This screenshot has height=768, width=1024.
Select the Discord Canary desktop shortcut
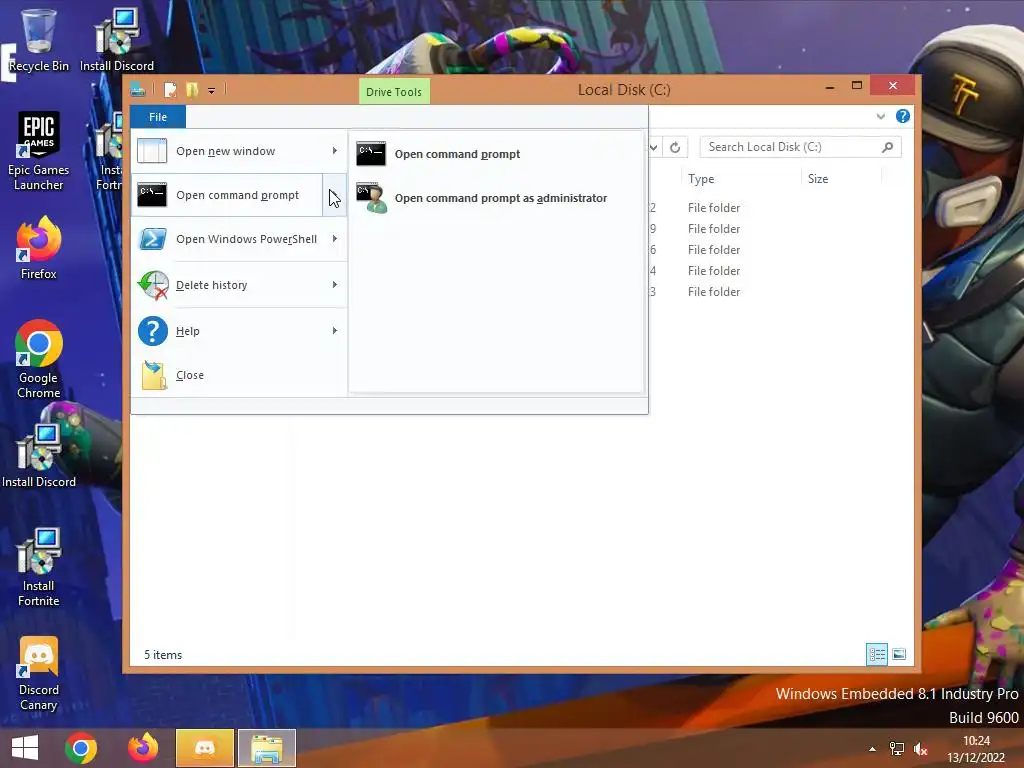[x=38, y=673]
